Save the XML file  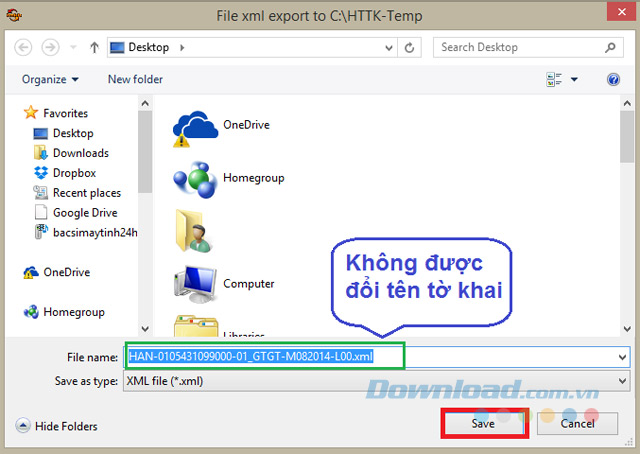click(484, 423)
